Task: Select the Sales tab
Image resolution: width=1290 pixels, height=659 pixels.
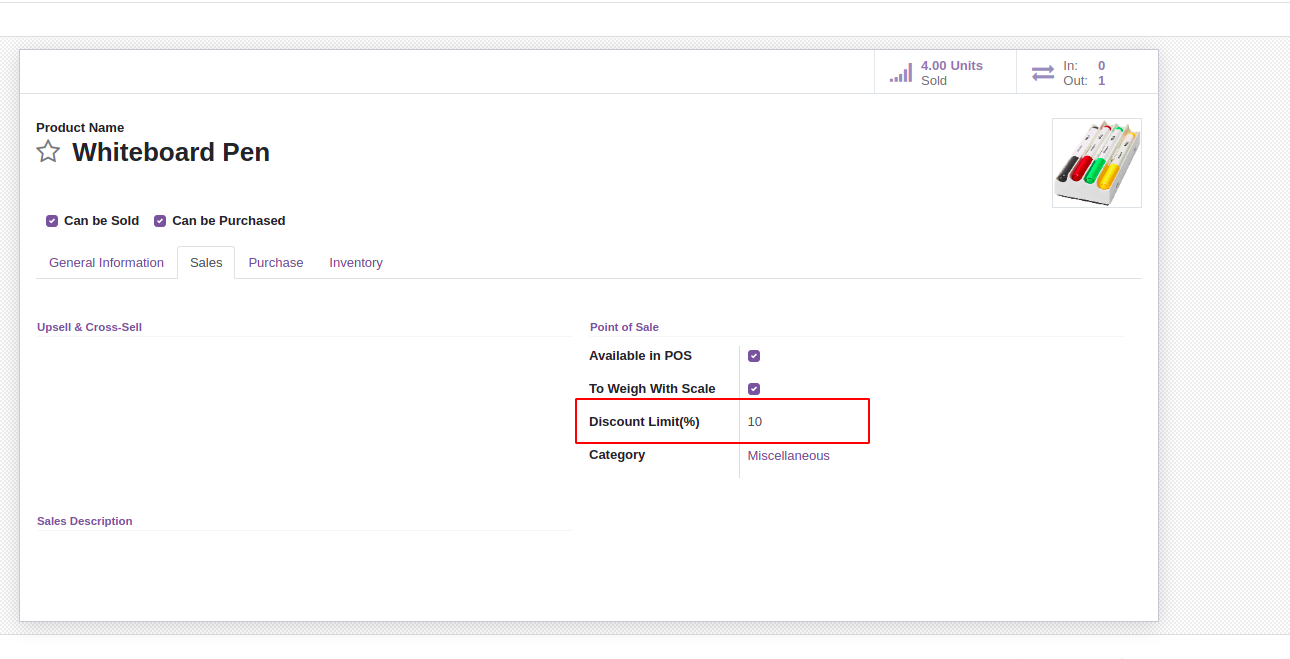Action: [206, 263]
